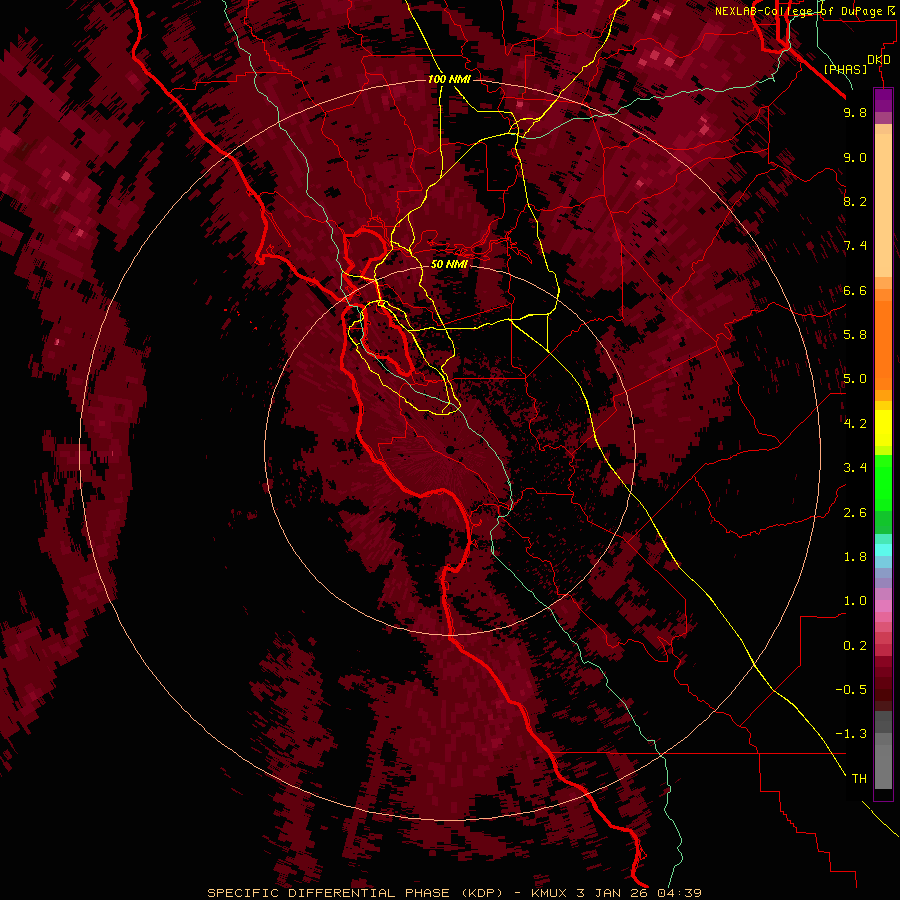This screenshot has width=900, height=900.
Task: Click the NEXLAB-College of DuPage credit text
Action: tap(805, 11)
